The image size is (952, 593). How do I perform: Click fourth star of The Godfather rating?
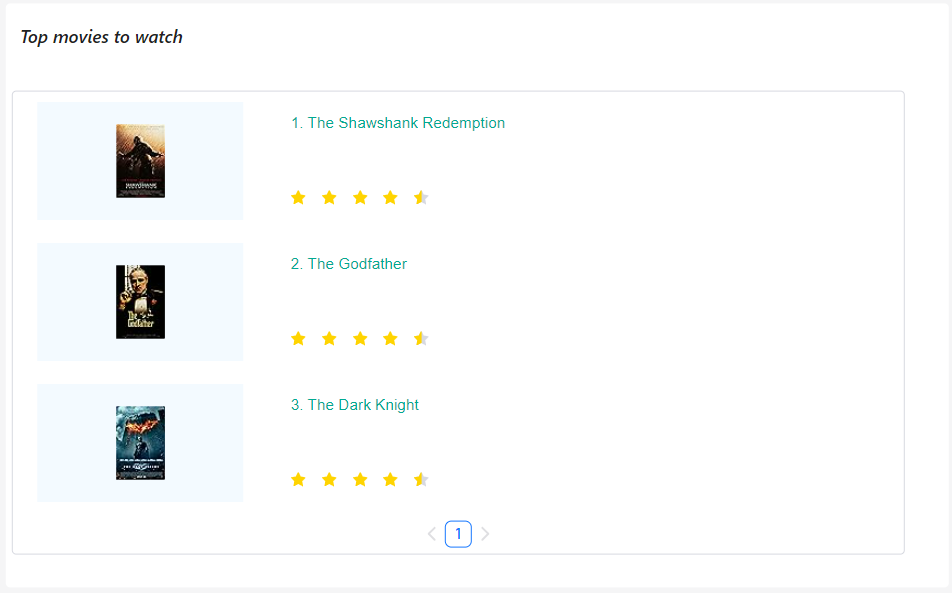(x=390, y=339)
